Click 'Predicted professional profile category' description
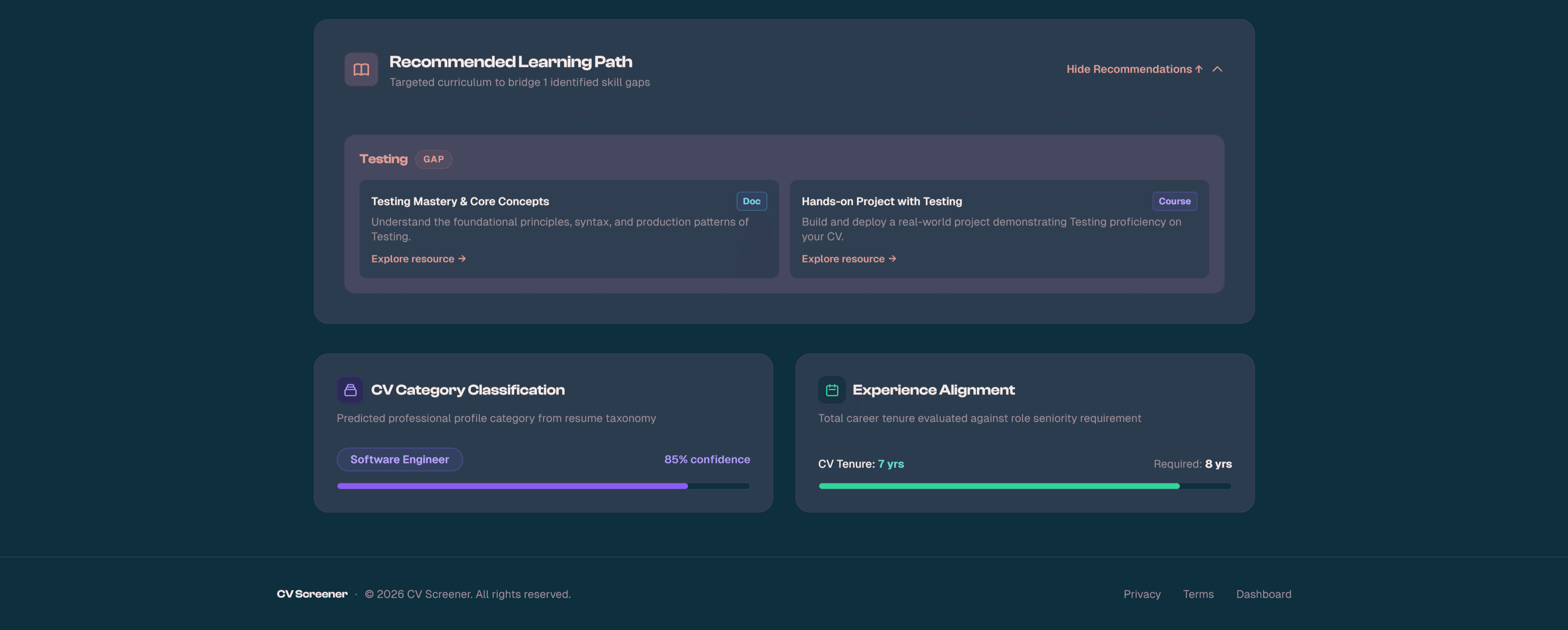 (496, 419)
